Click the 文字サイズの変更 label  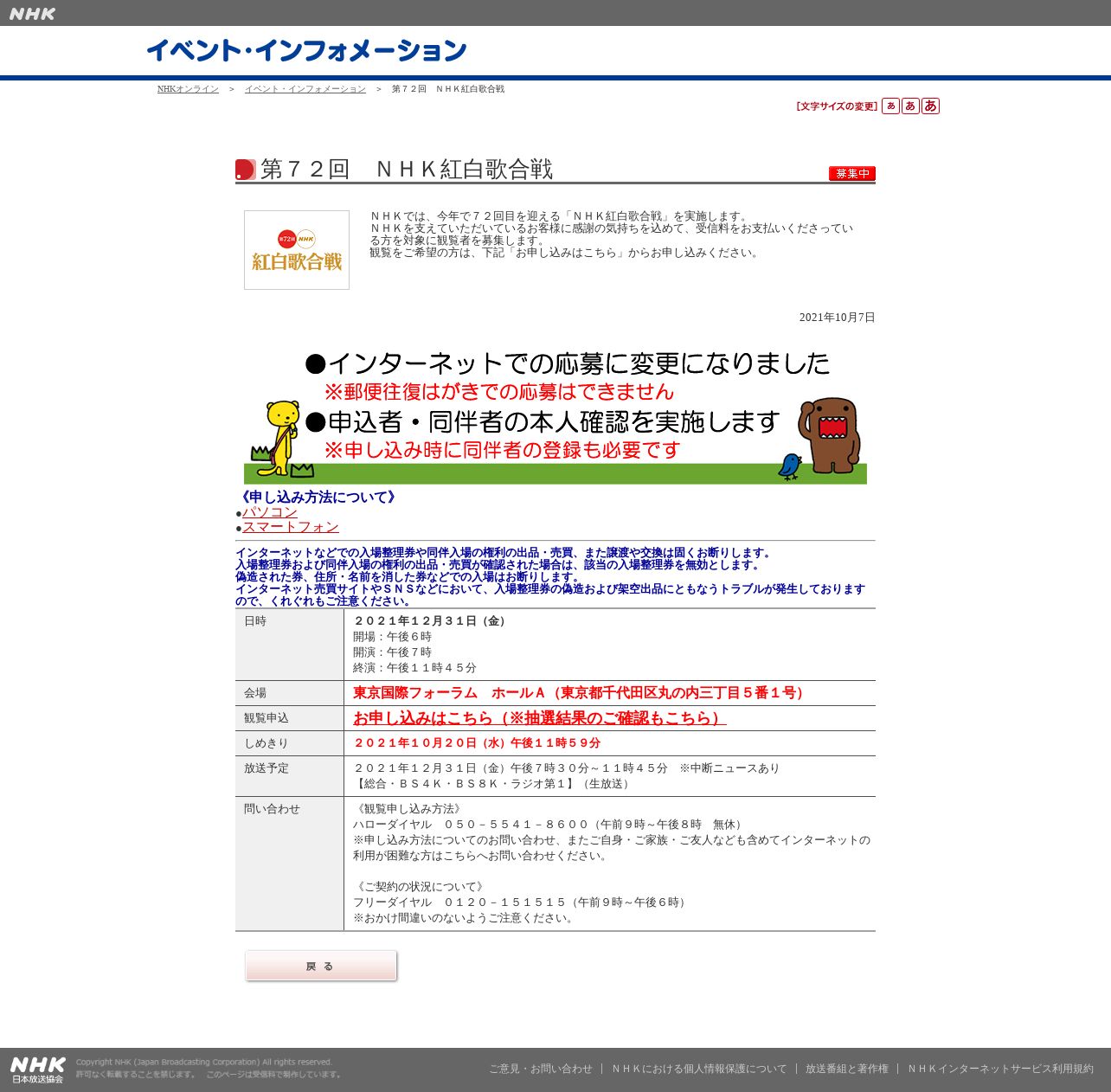click(x=837, y=106)
